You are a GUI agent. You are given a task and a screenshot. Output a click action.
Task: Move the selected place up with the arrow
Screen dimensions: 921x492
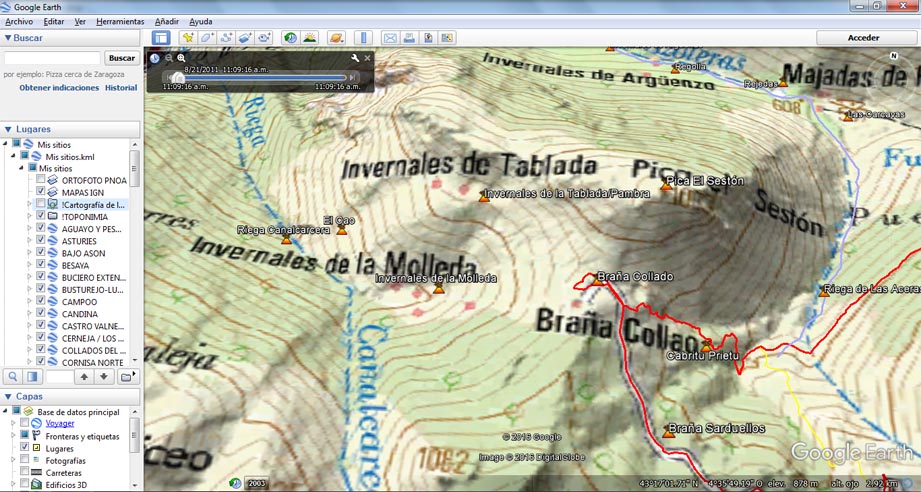point(84,377)
